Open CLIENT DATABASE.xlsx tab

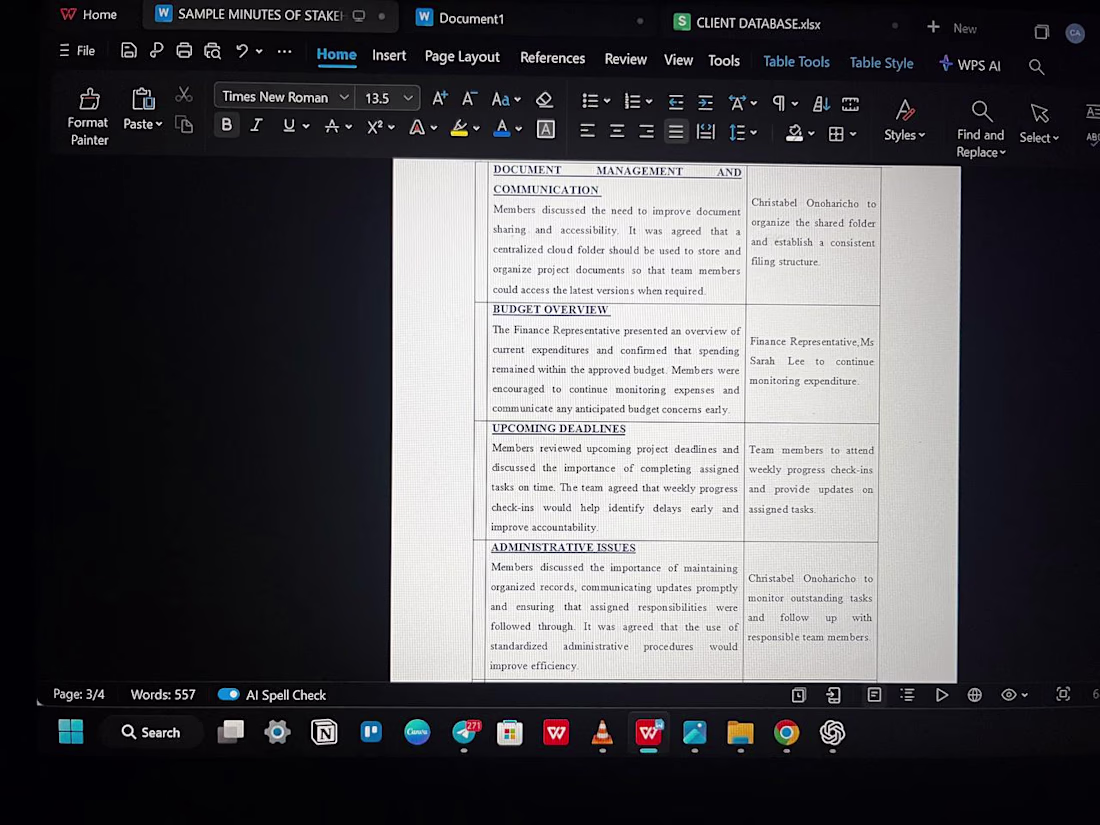click(758, 23)
